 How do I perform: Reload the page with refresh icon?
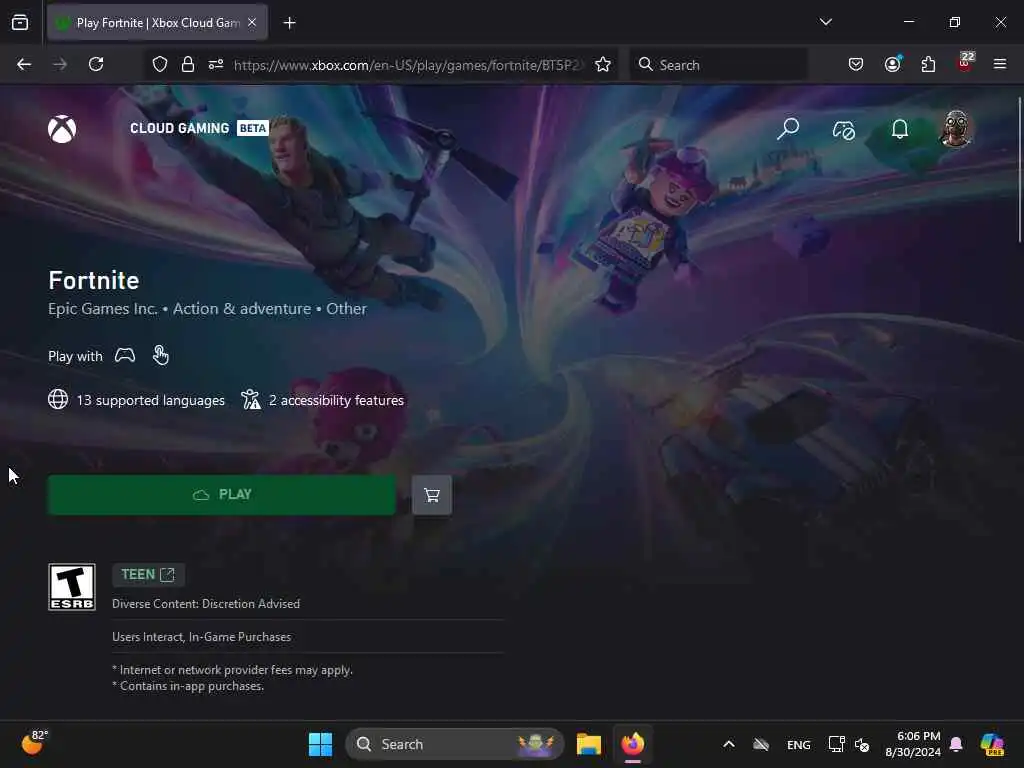[x=96, y=64]
